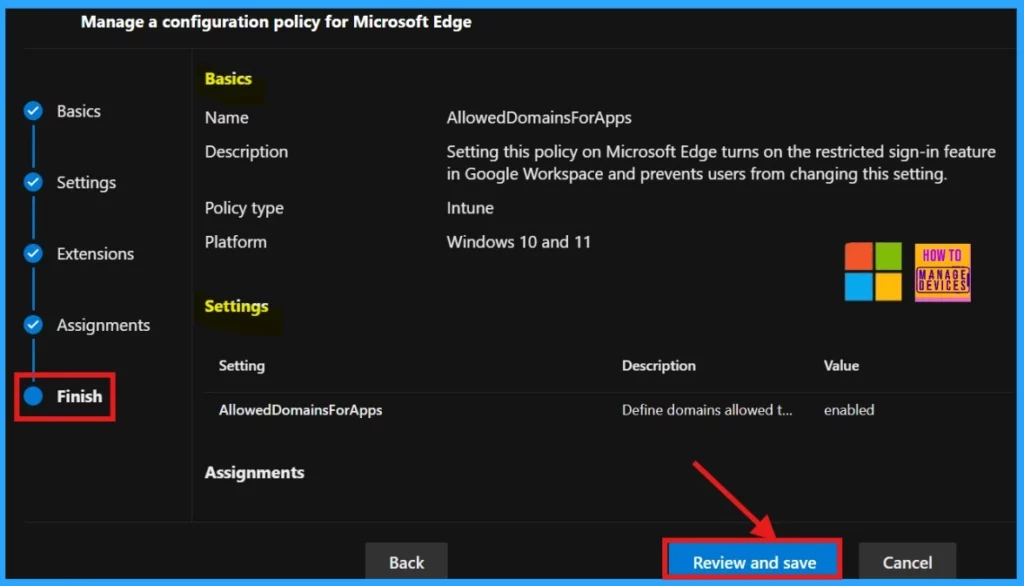Open the Extensions wizard step
1024x586 pixels.
[95, 253]
